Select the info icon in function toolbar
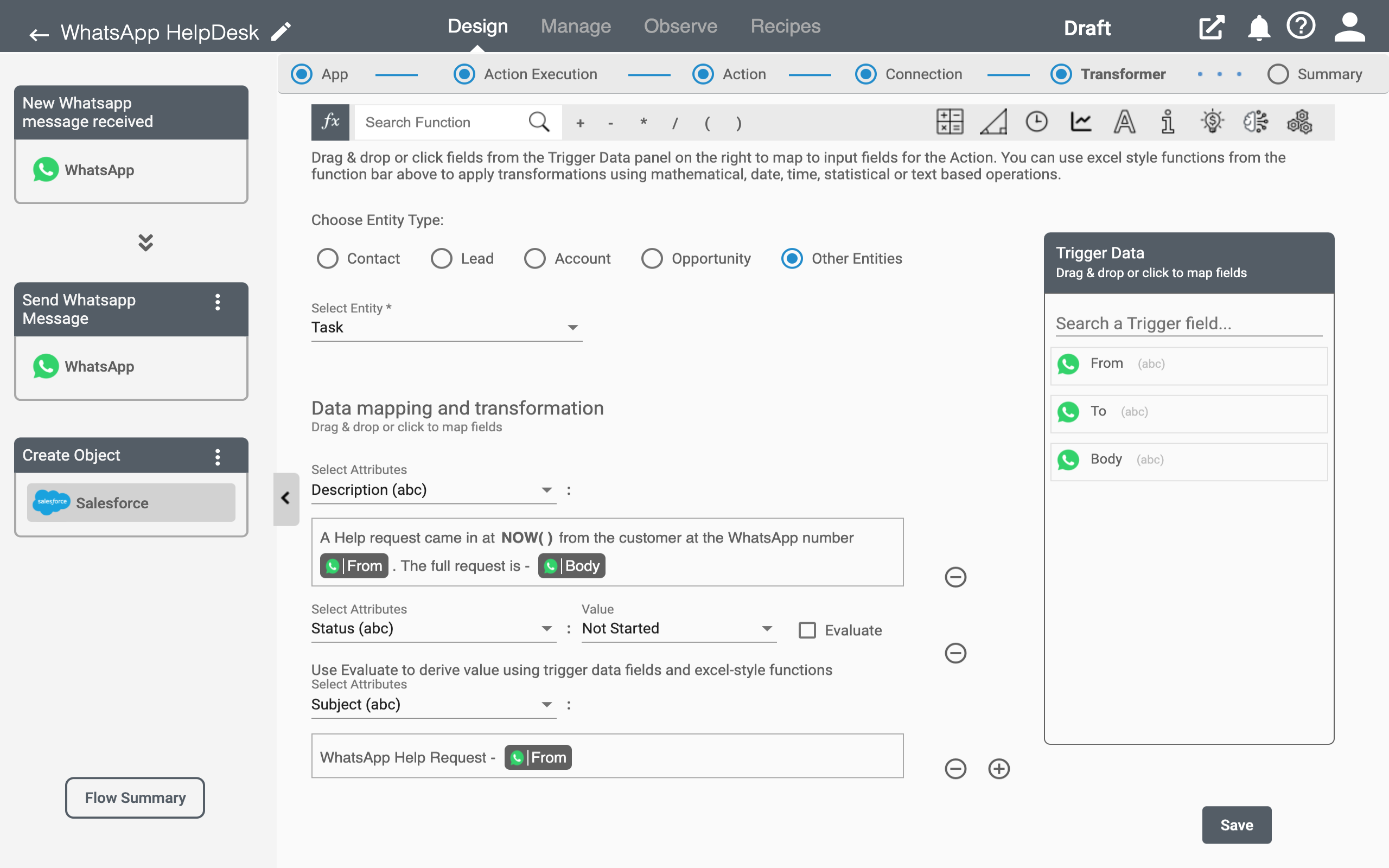 [x=1167, y=122]
